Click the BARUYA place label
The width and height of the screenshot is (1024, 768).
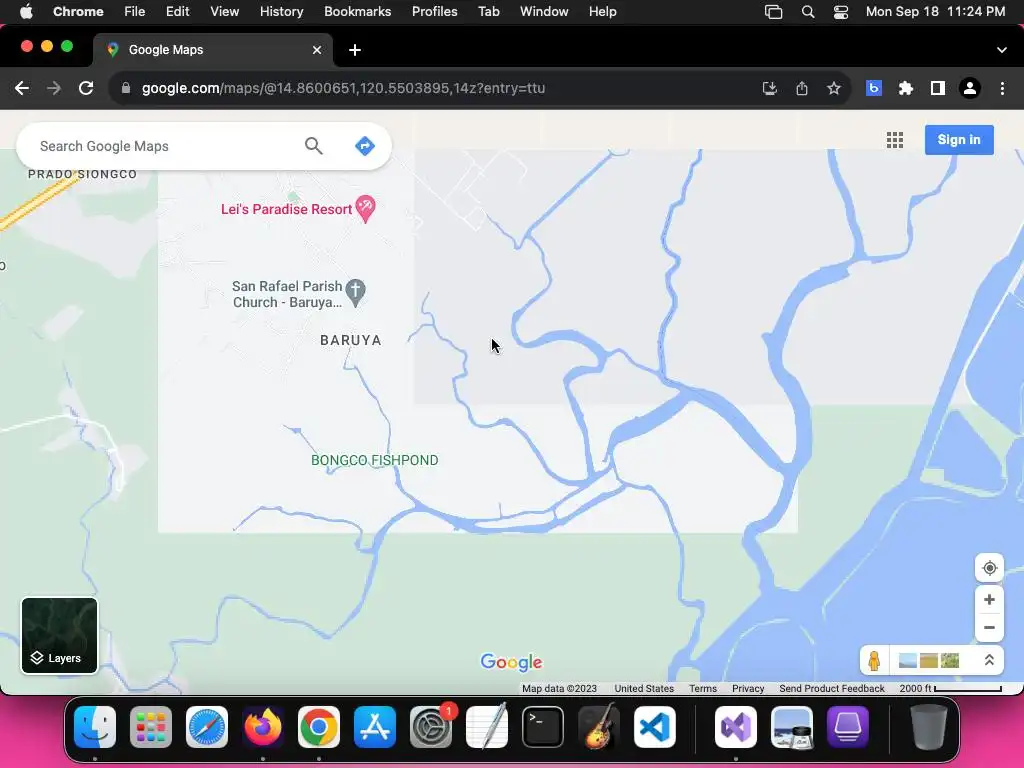point(351,340)
